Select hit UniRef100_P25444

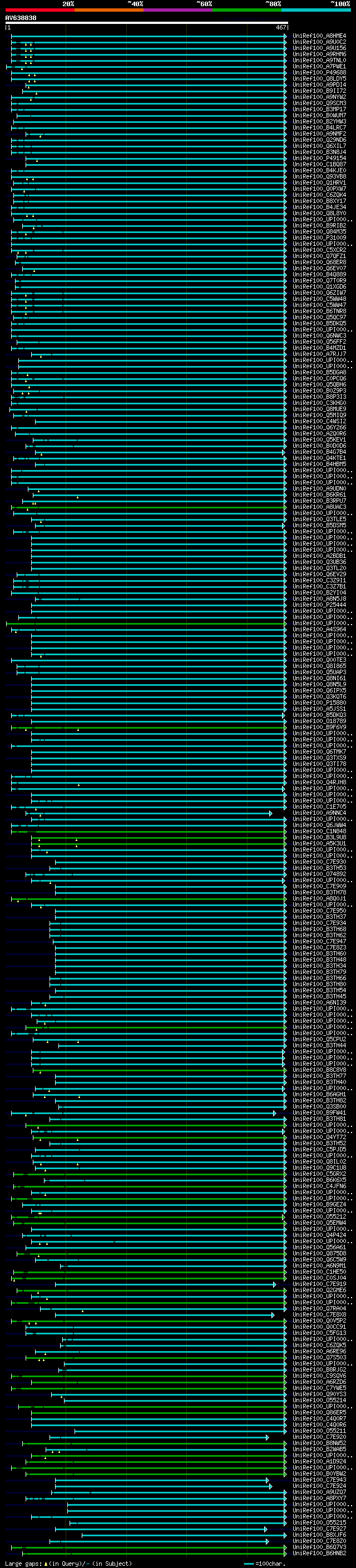pos(319,605)
